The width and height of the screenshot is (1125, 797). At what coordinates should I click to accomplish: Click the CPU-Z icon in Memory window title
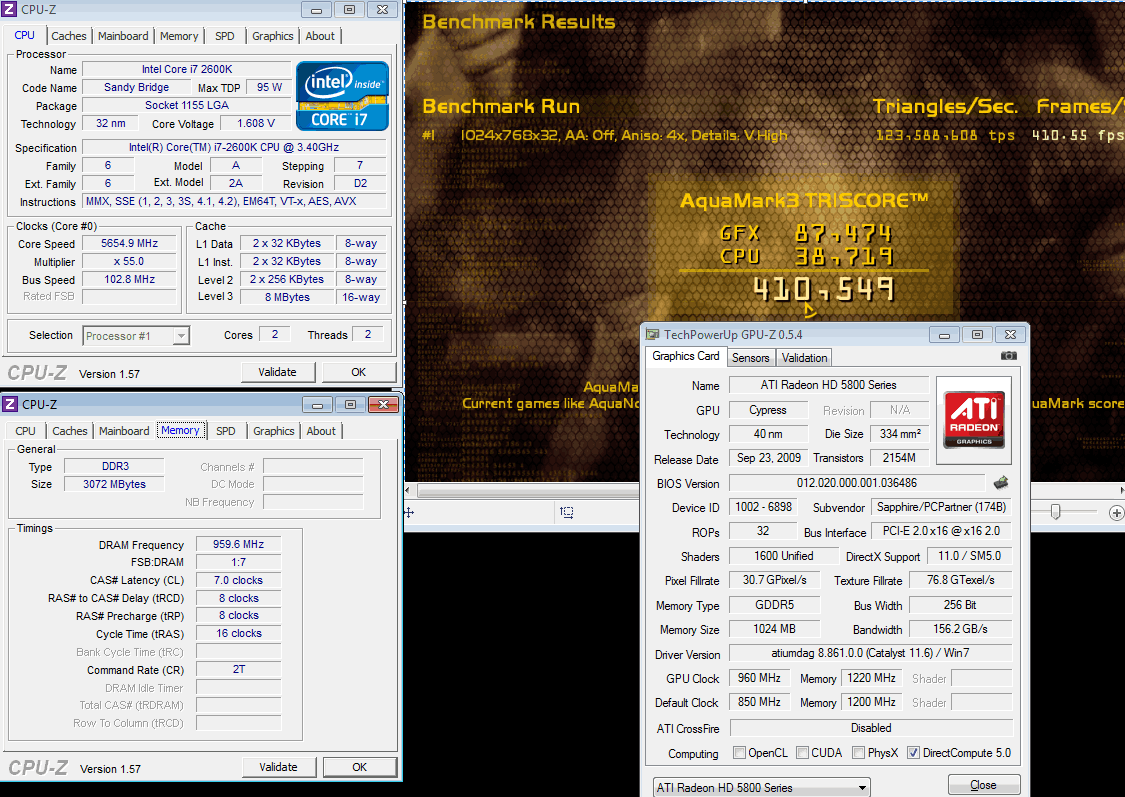click(10, 404)
